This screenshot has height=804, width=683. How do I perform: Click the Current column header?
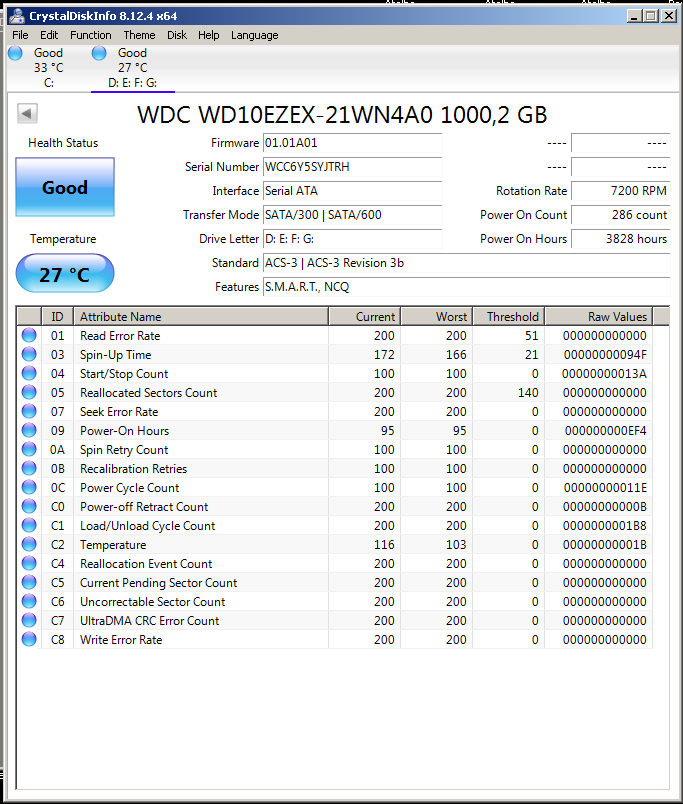click(x=365, y=316)
